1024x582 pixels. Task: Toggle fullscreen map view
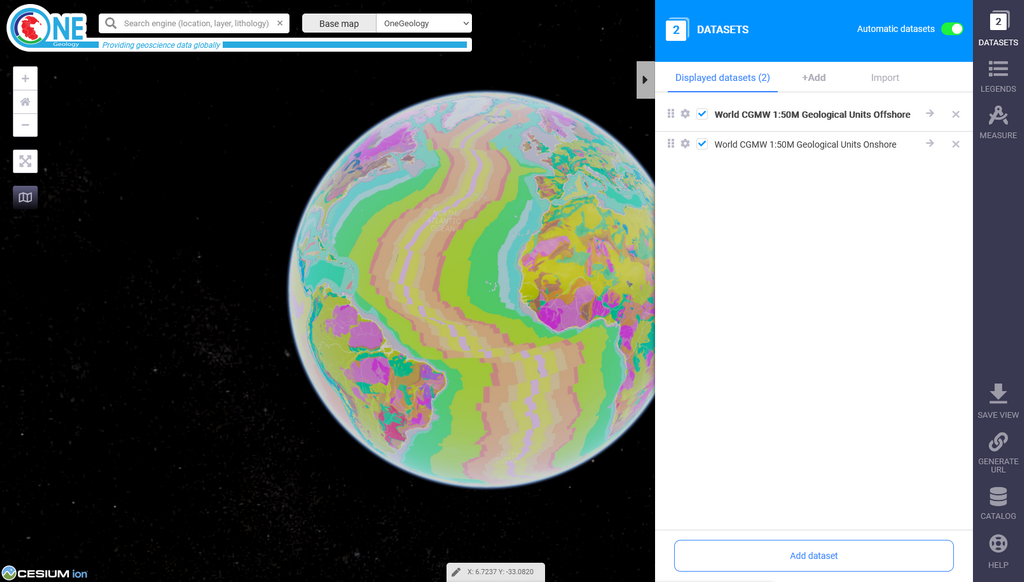point(25,161)
